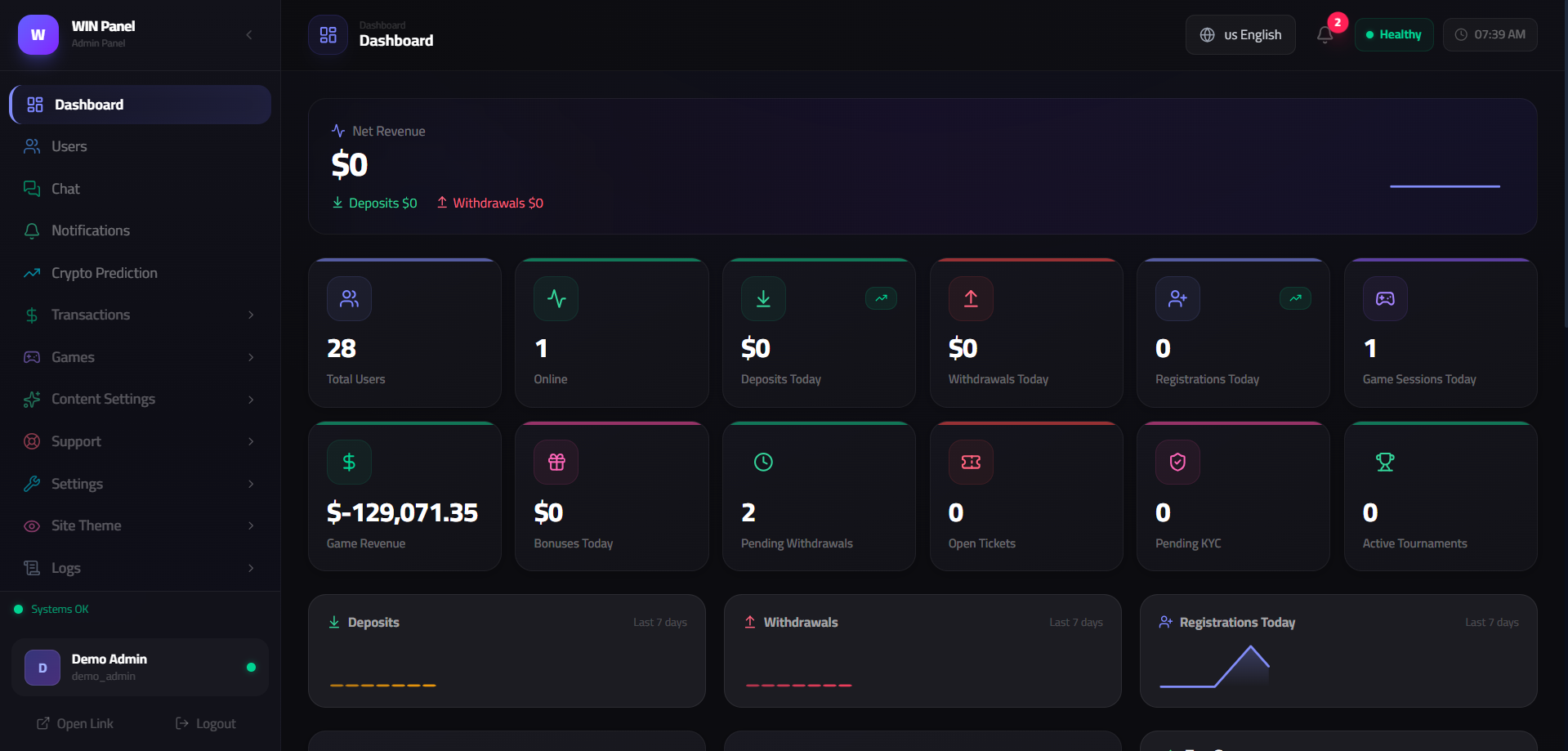1568x751 pixels.
Task: Open the us English language selector
Action: (1240, 34)
